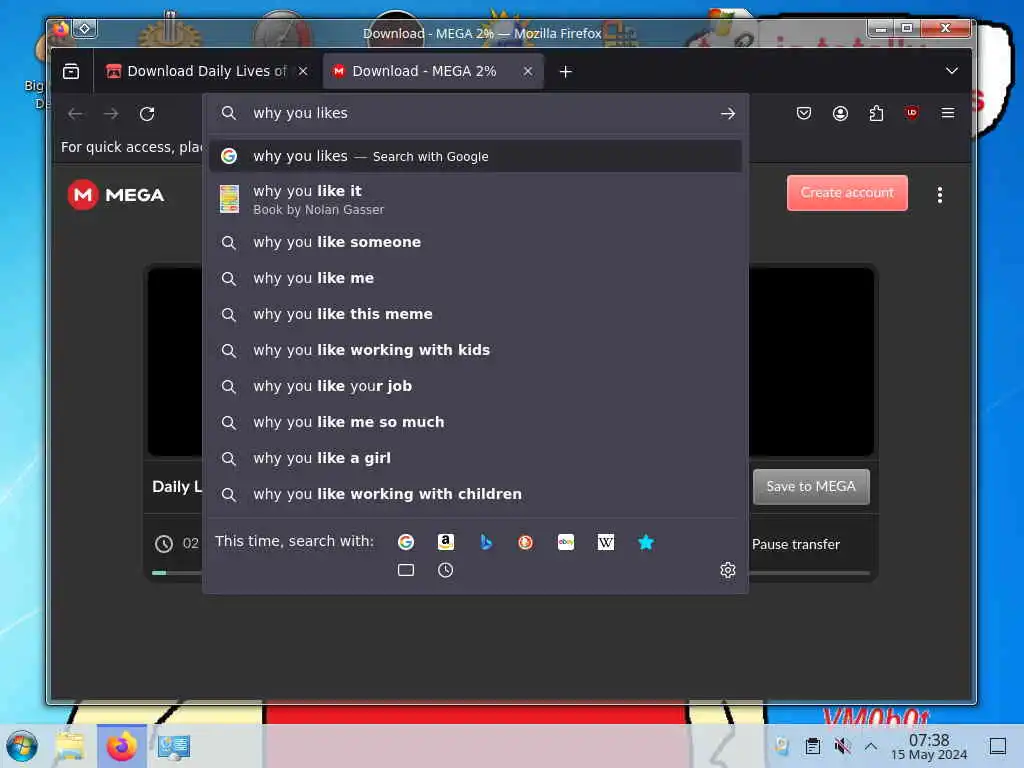1024x768 pixels.
Task: Open search settings gear icon
Action: pyautogui.click(x=728, y=570)
